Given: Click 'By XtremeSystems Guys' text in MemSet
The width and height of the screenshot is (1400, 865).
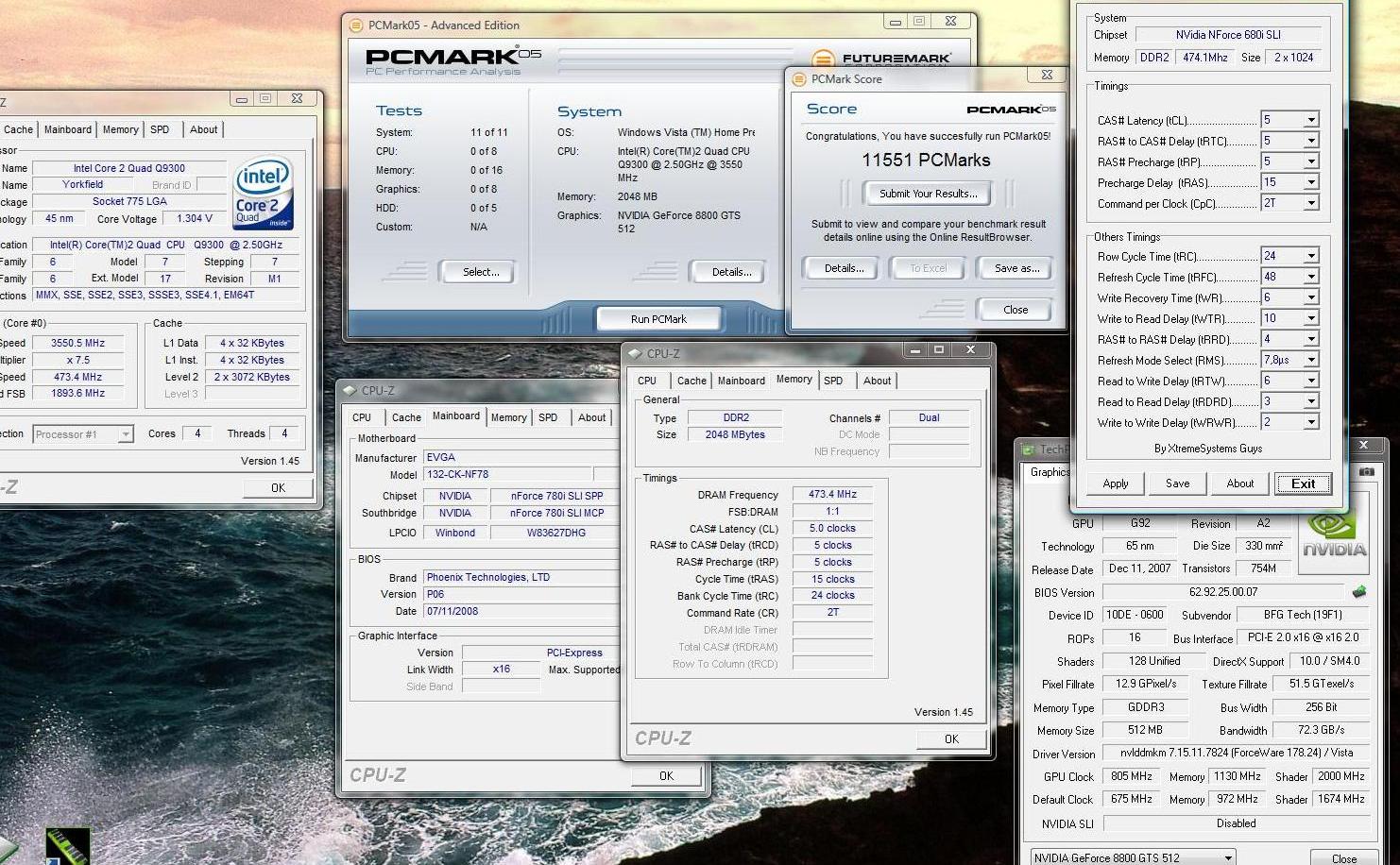Looking at the screenshot, I should pyautogui.click(x=1207, y=449).
